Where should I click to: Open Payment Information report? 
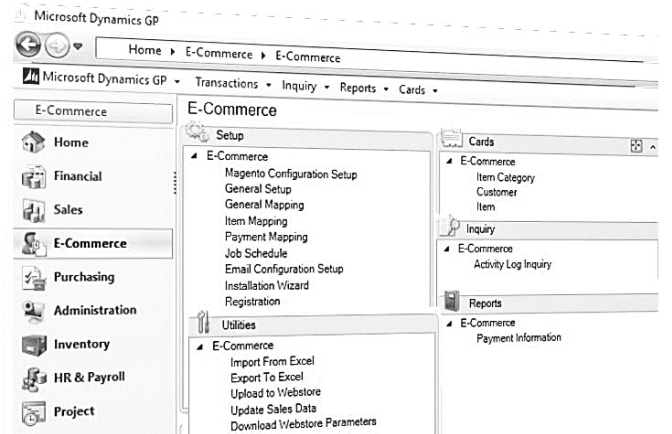(x=519, y=338)
